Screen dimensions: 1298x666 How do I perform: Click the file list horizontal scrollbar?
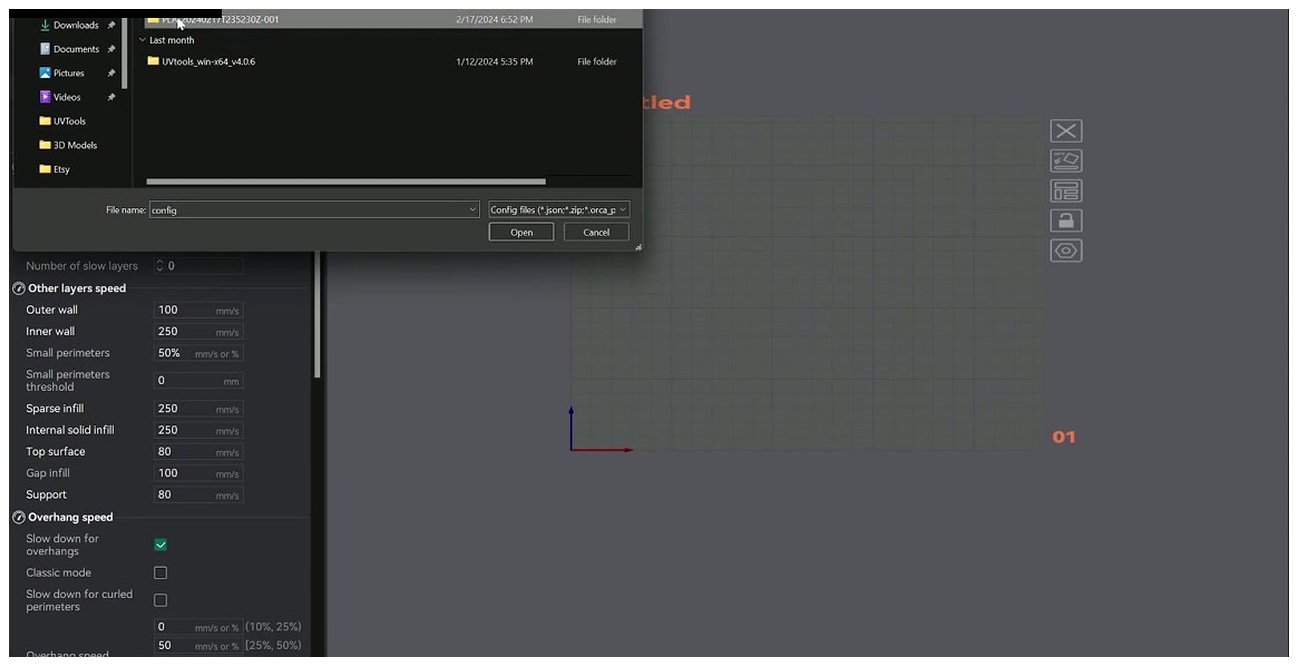pos(346,182)
